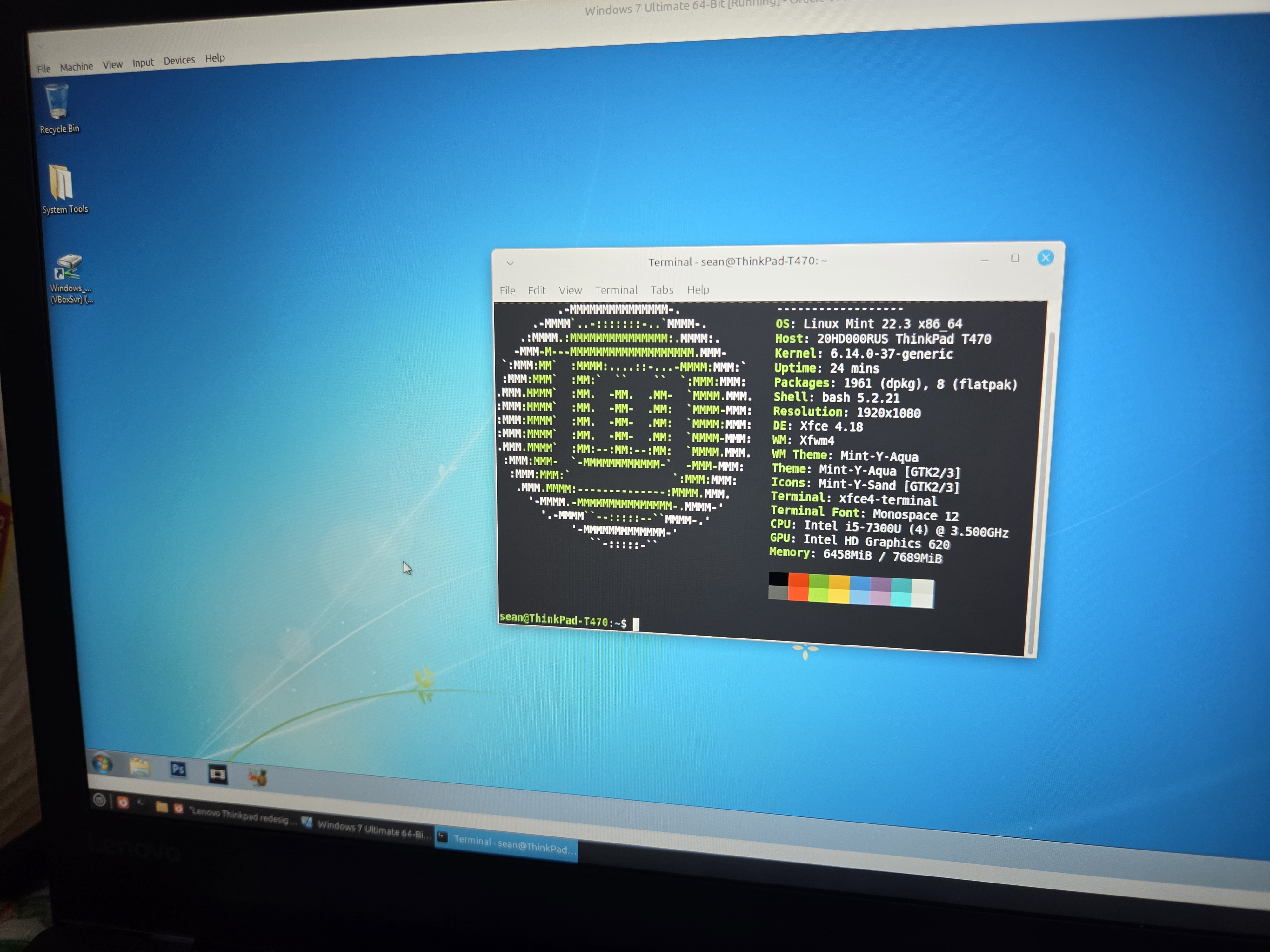Select the Windows (VBoxSvr) shortcut icon
This screenshot has width=1270, height=952.
[x=70, y=279]
